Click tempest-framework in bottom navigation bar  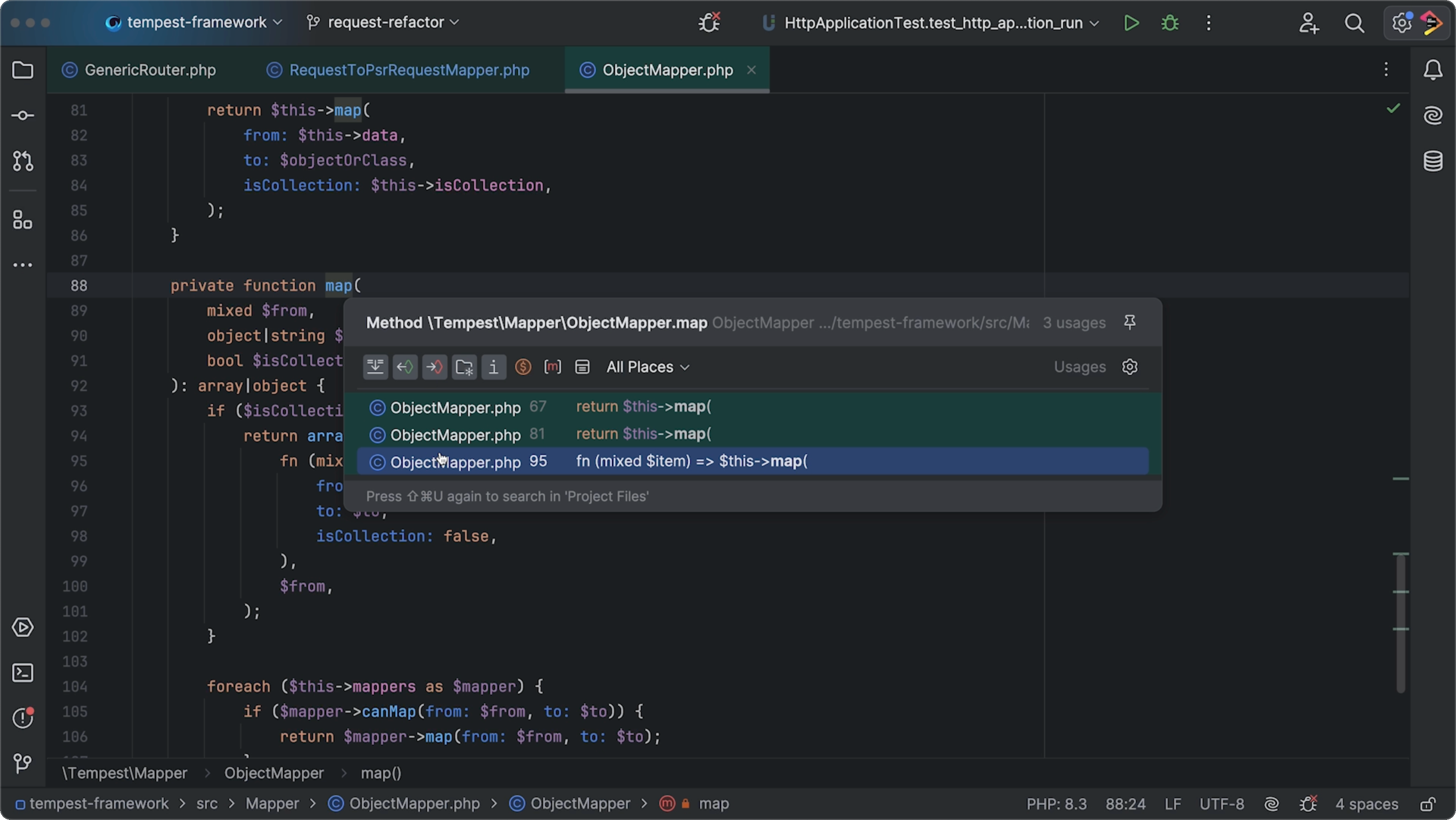pos(99,803)
